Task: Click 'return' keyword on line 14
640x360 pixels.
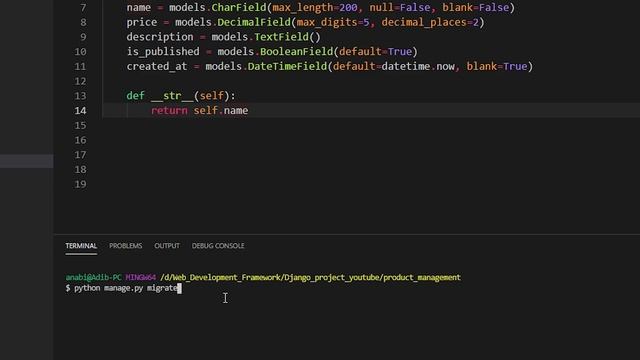Action: tap(169, 111)
